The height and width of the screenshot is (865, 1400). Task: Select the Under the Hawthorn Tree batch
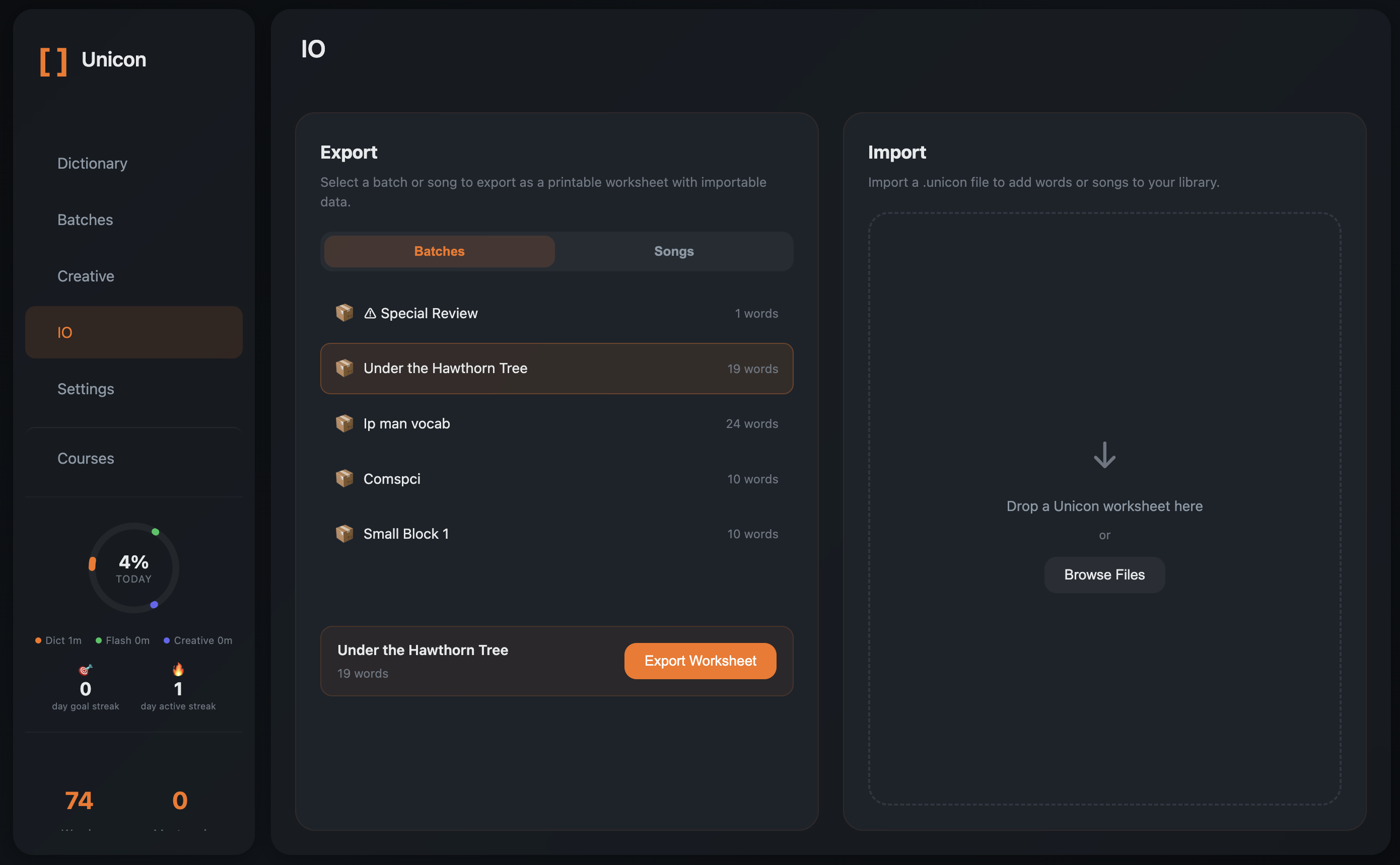tap(556, 369)
